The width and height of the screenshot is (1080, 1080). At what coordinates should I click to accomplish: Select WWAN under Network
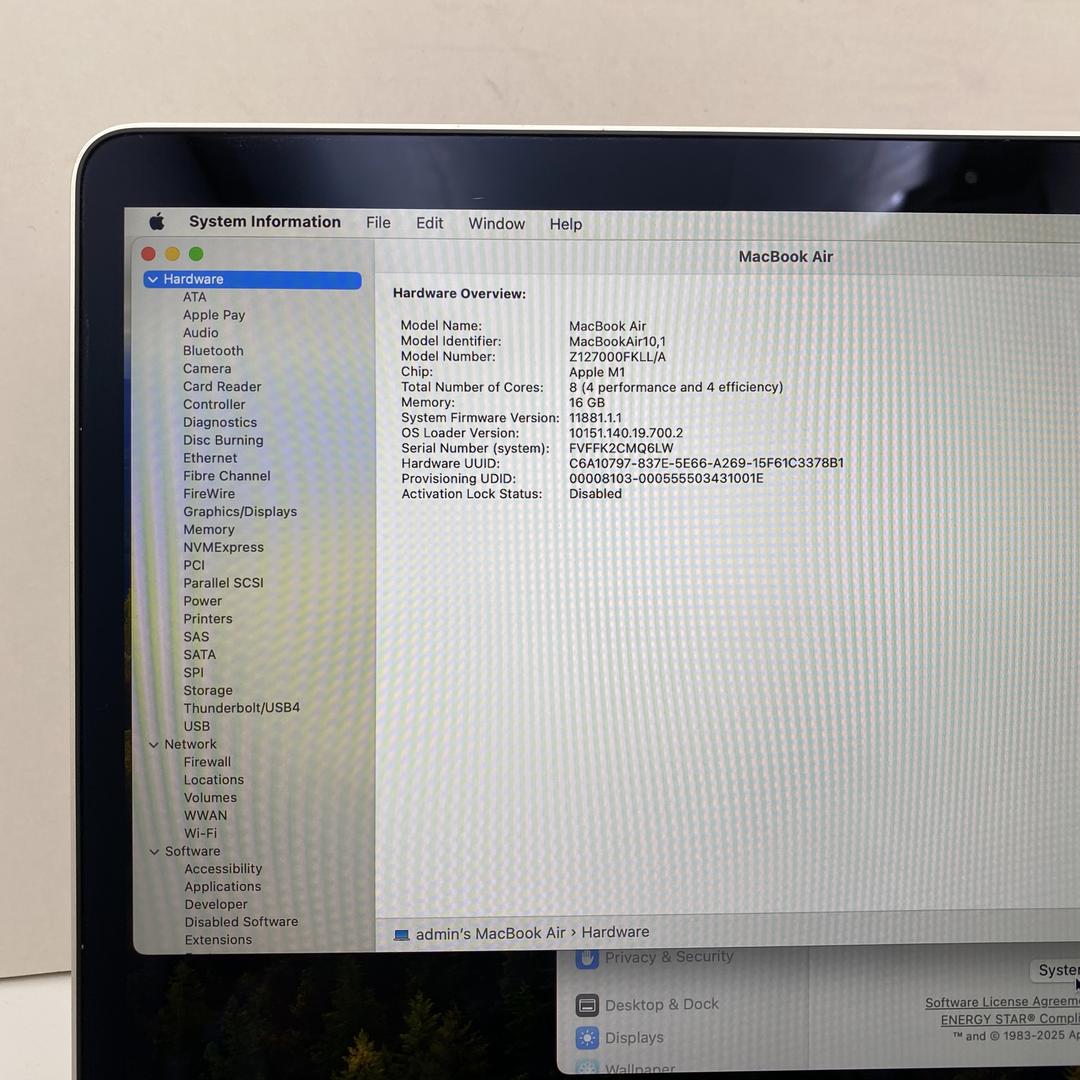[x=205, y=816]
